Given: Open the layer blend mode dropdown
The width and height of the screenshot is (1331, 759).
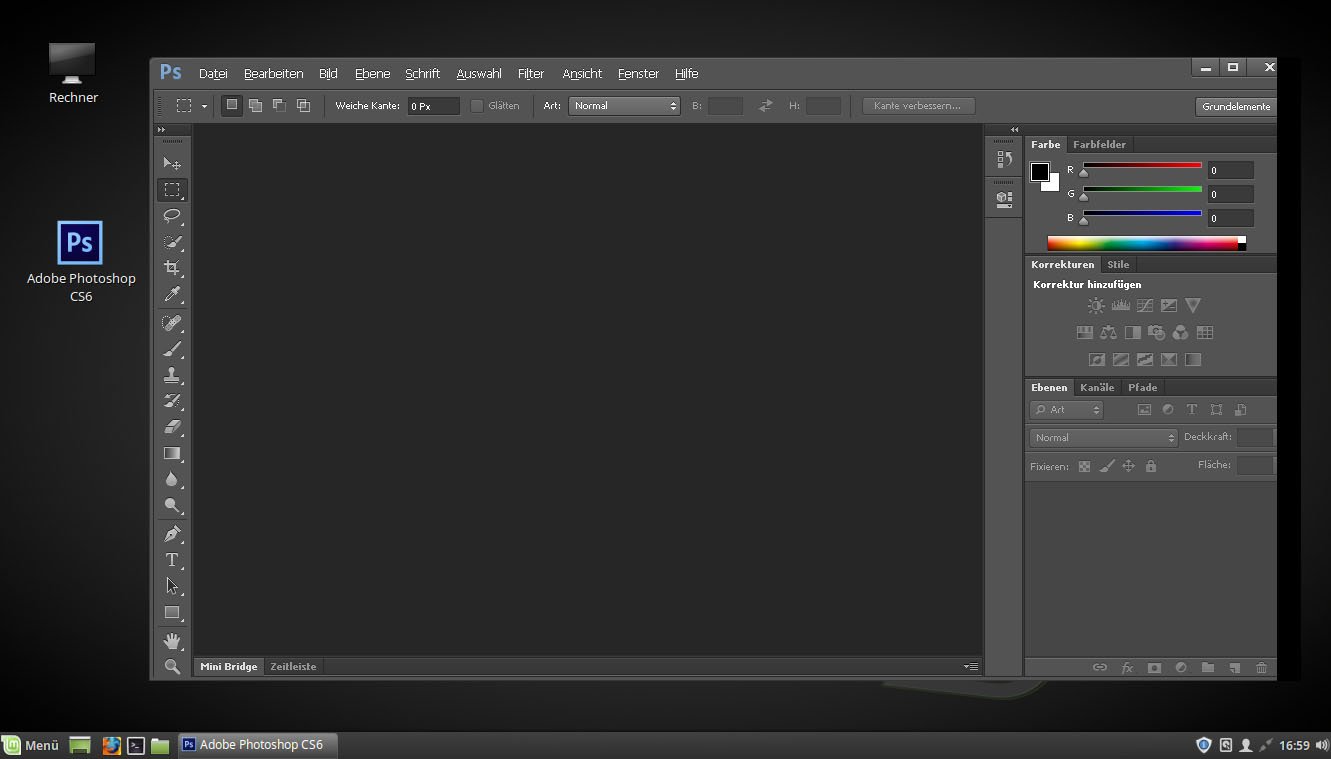Looking at the screenshot, I should click(1103, 438).
